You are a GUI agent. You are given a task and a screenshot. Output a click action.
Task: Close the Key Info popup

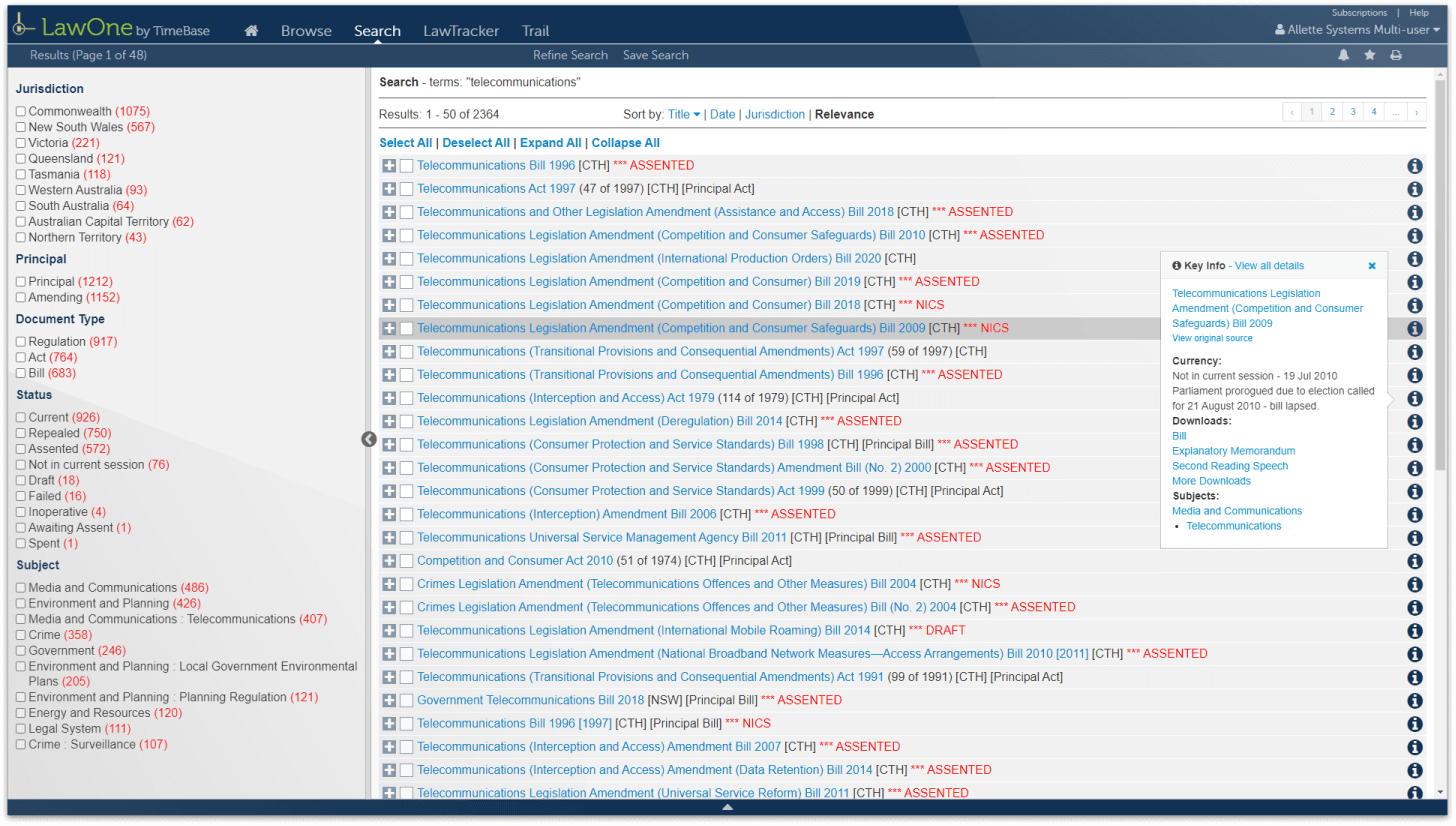point(1372,266)
